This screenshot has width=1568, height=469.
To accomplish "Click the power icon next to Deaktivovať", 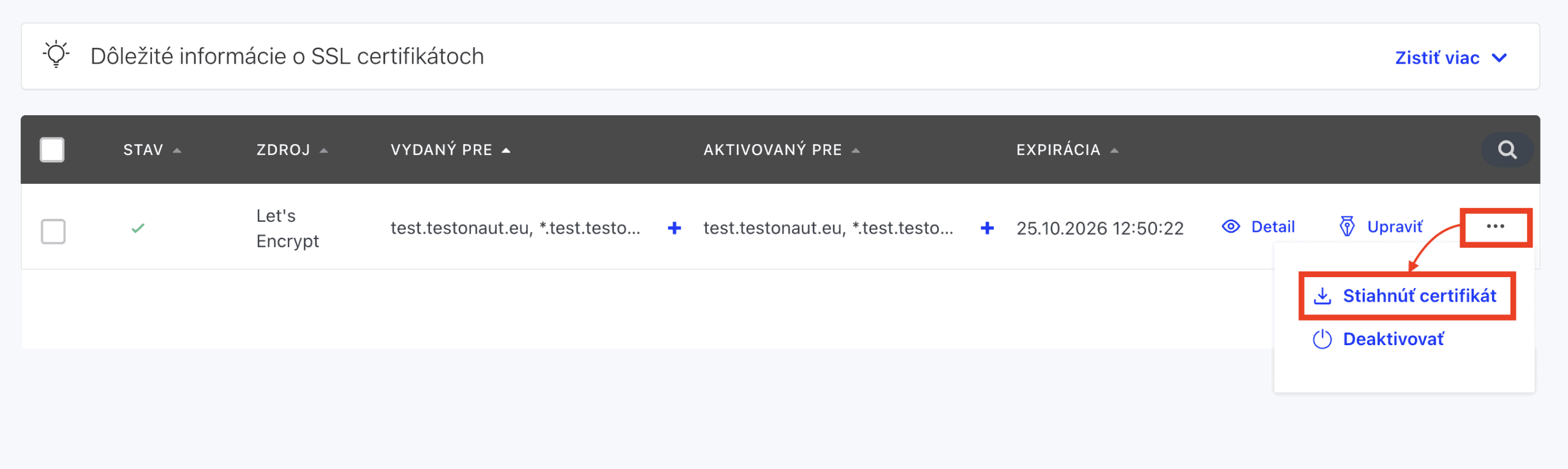I will click(x=1322, y=339).
